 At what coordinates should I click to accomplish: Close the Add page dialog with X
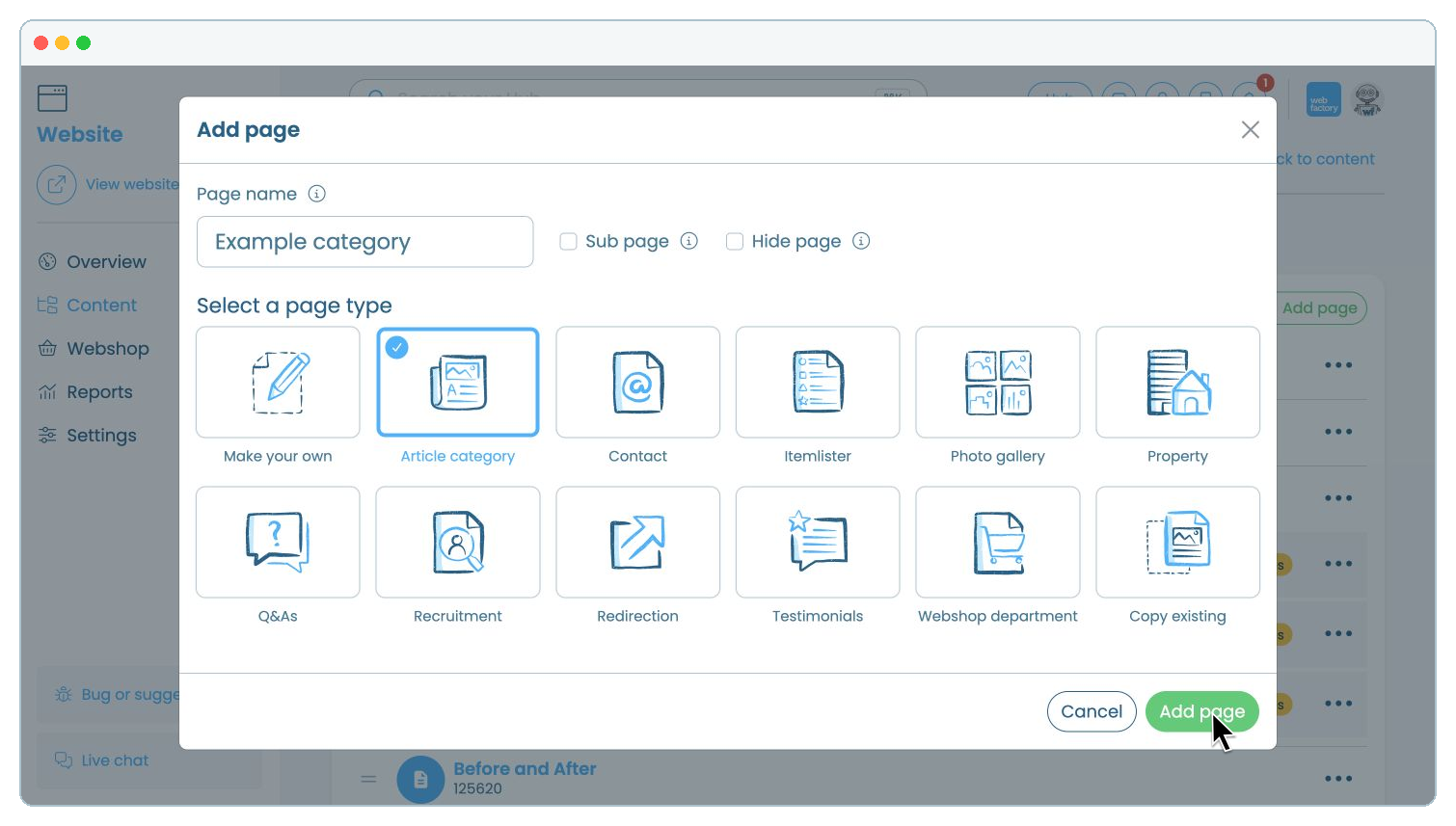(x=1251, y=129)
